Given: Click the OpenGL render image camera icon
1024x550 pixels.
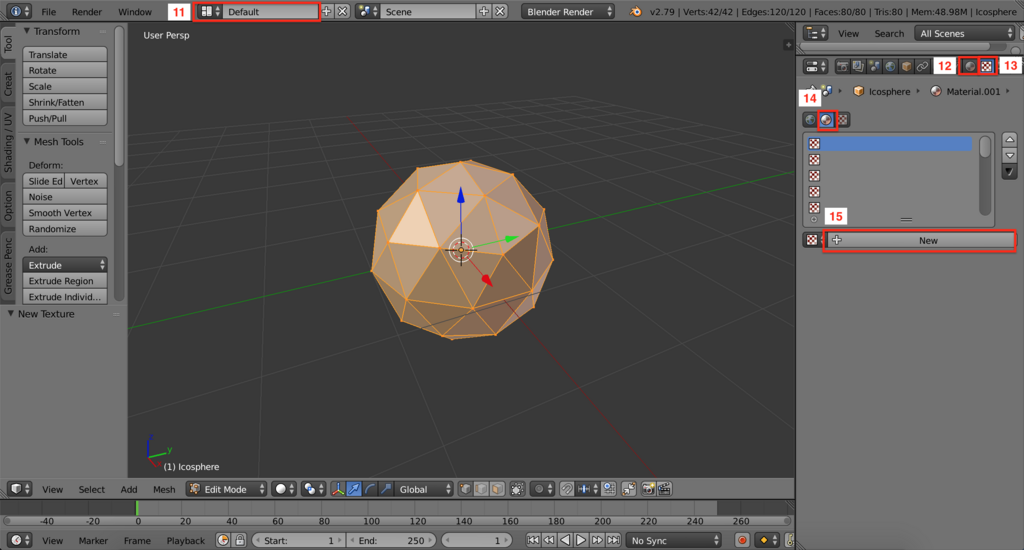Looking at the screenshot, I should [648, 489].
